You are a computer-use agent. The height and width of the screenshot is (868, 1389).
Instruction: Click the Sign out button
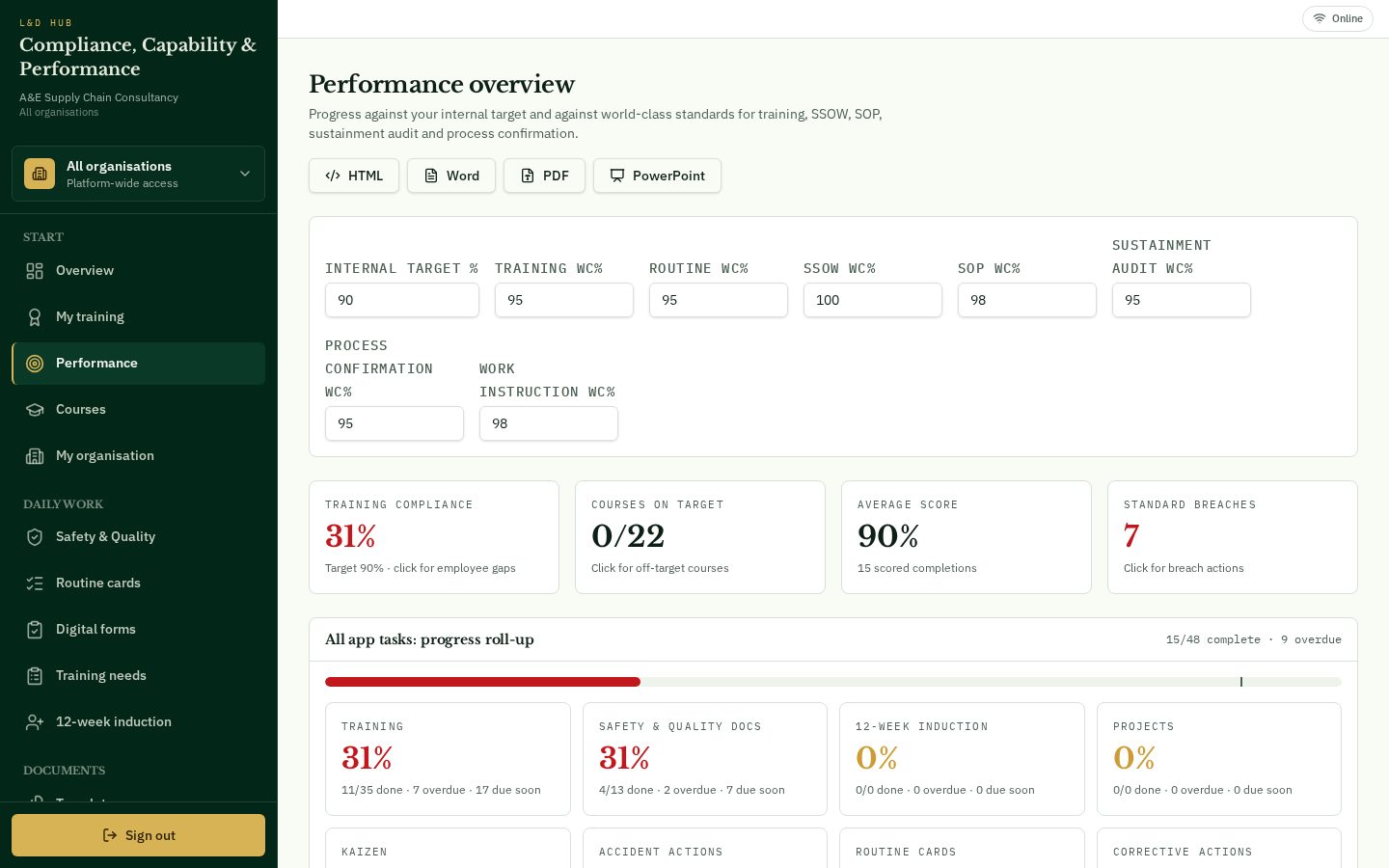point(138,835)
